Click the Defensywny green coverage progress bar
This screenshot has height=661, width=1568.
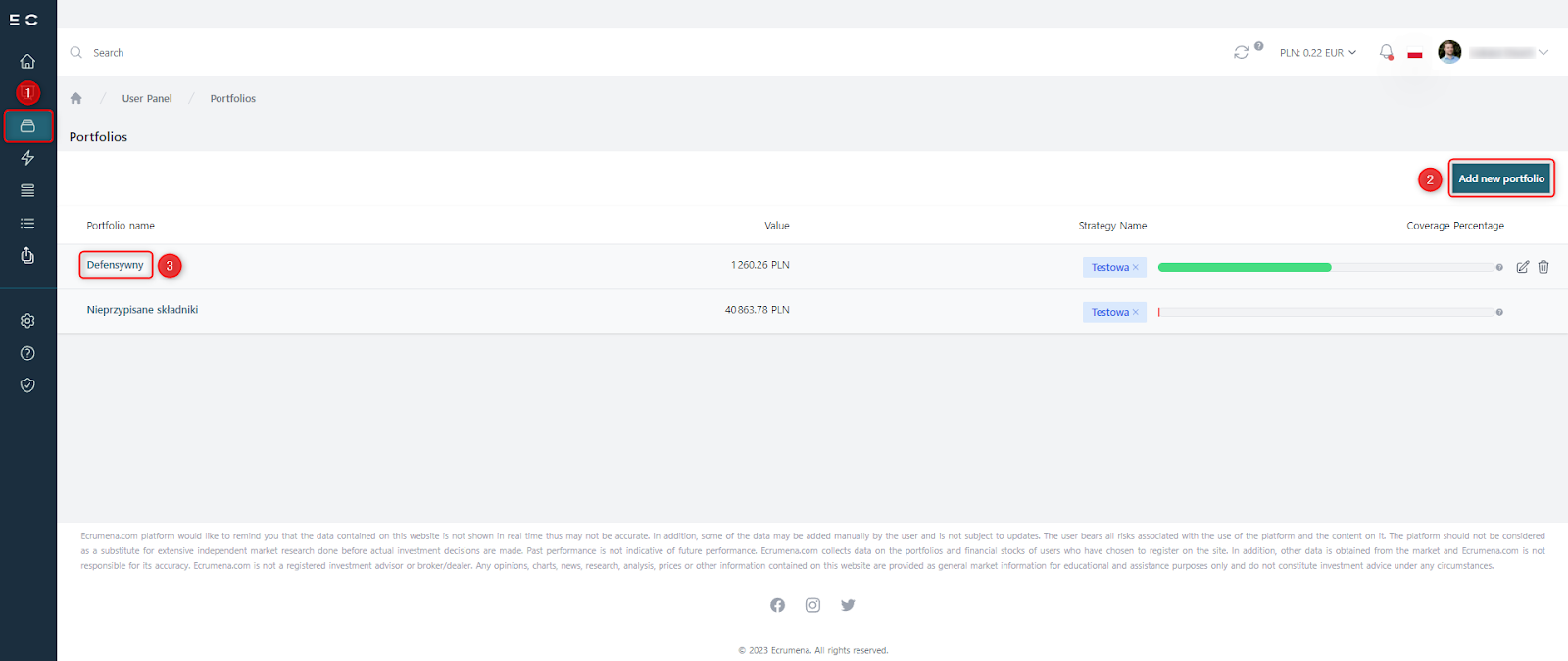[x=1245, y=267]
